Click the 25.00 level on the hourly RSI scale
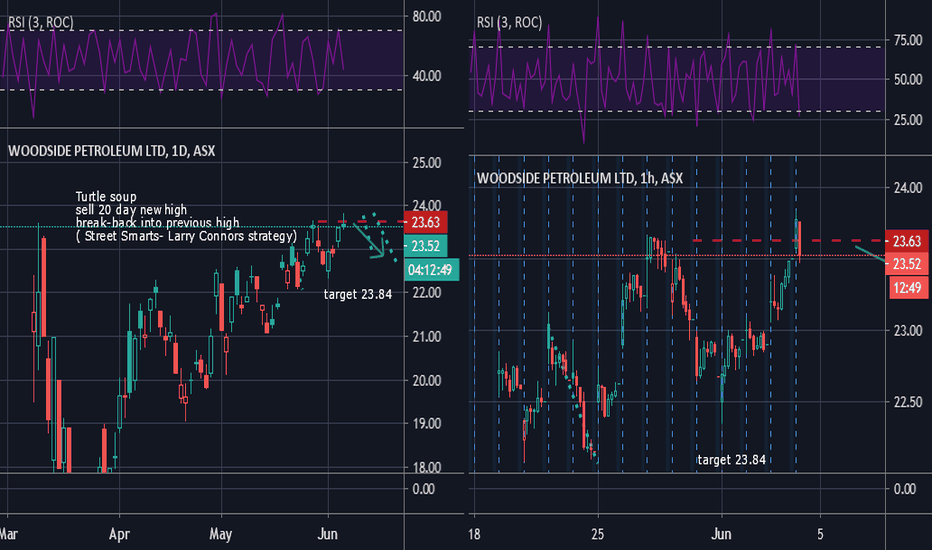 908,120
